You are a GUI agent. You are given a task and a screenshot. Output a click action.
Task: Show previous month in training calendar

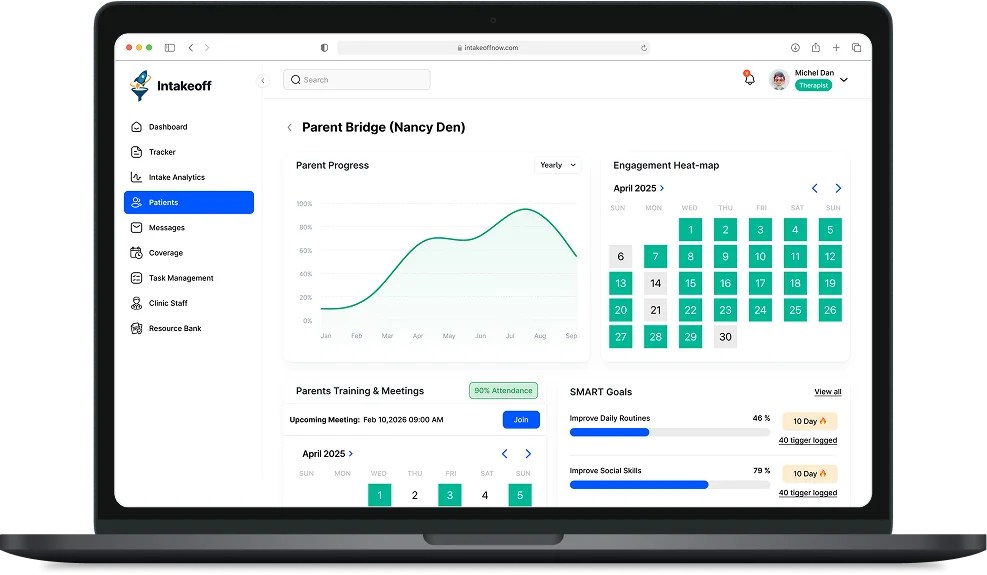pos(504,453)
